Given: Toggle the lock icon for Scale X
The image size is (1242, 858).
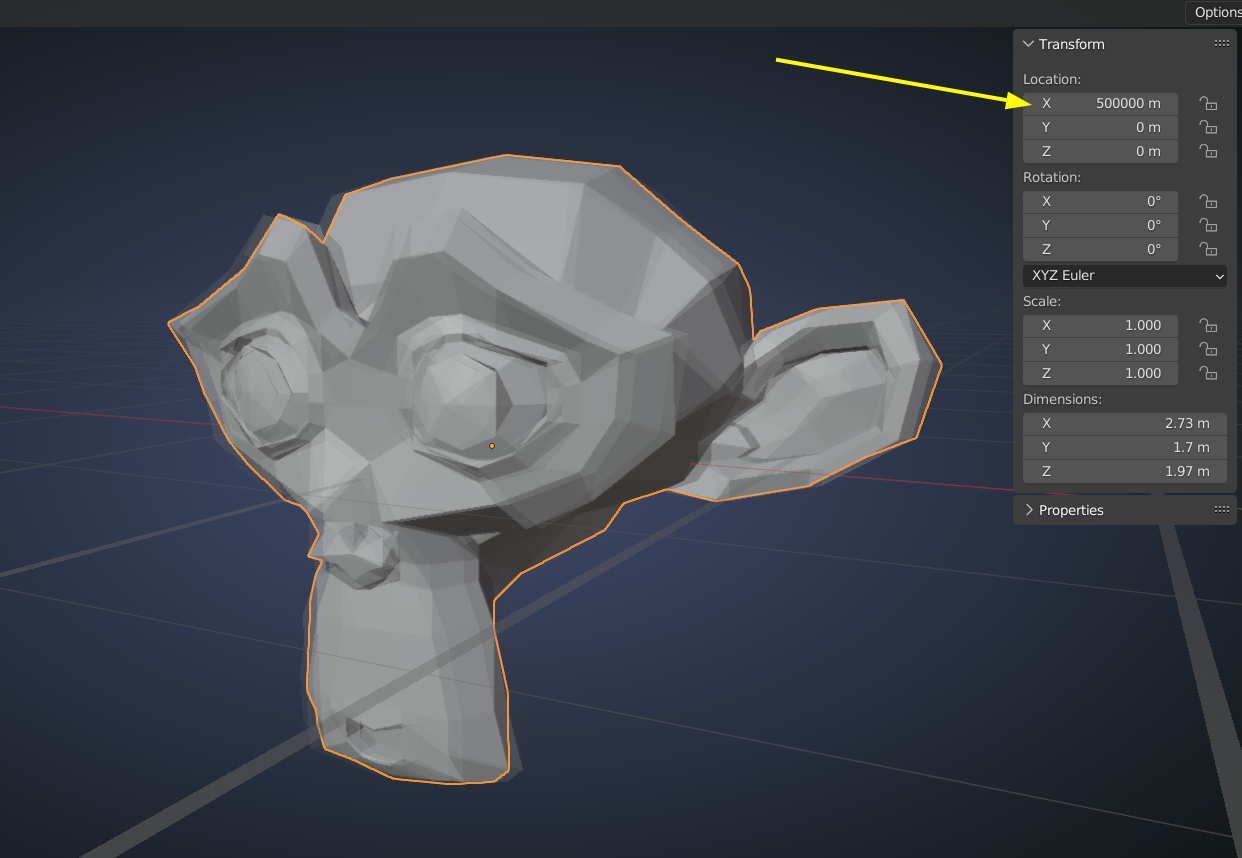Looking at the screenshot, I should (x=1208, y=325).
